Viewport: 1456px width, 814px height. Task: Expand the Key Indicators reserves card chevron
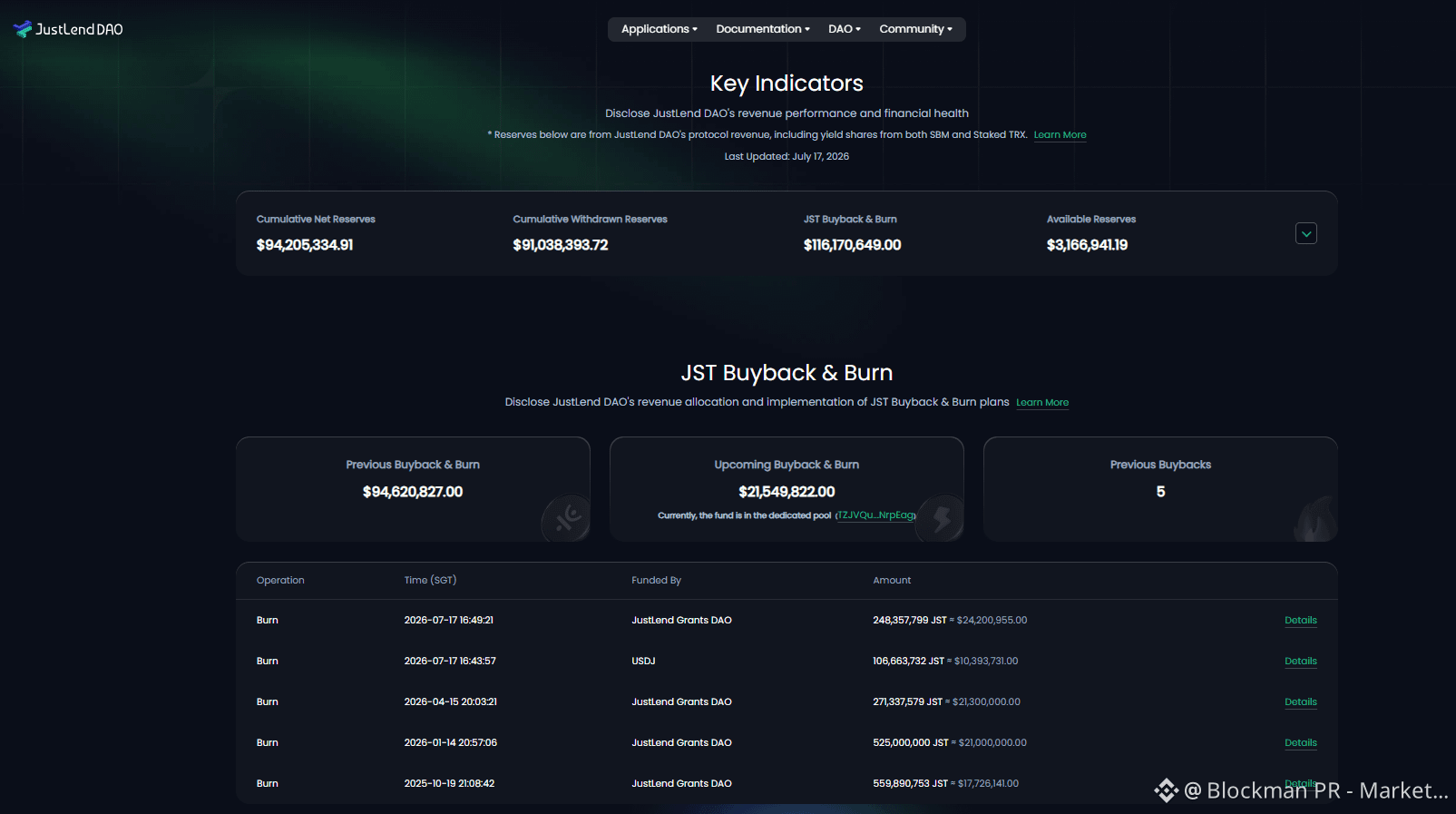1306,233
